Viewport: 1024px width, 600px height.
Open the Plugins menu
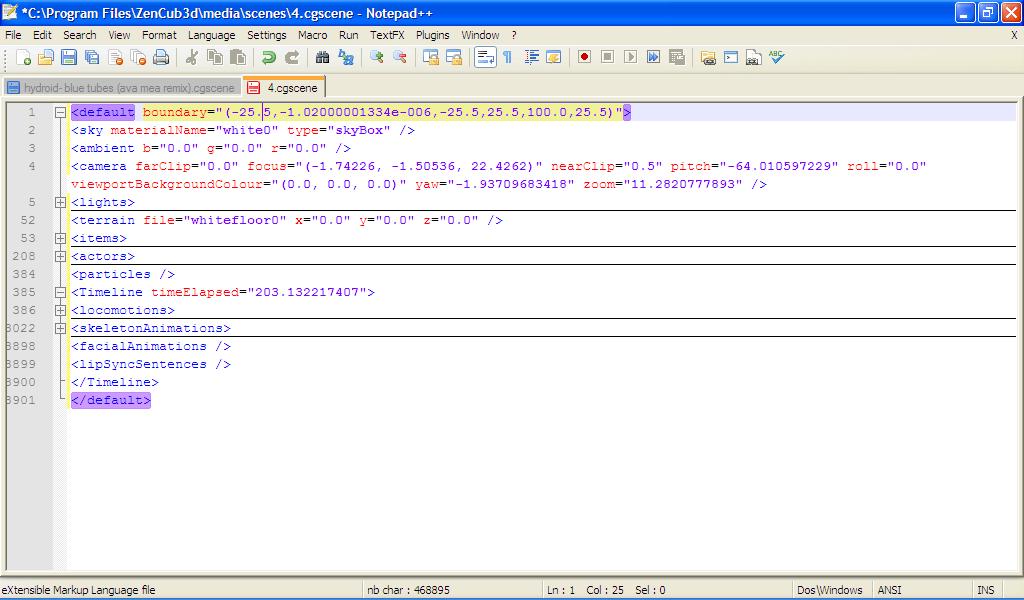pyautogui.click(x=433, y=35)
